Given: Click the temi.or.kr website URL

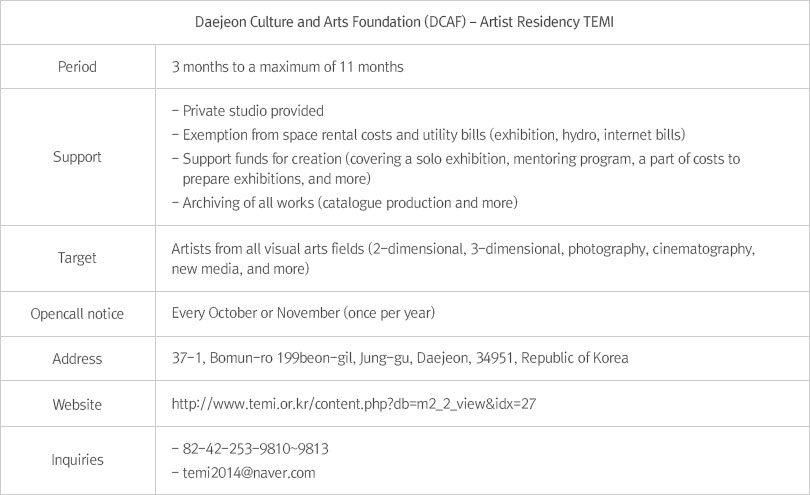Looking at the screenshot, I should click(355, 404).
